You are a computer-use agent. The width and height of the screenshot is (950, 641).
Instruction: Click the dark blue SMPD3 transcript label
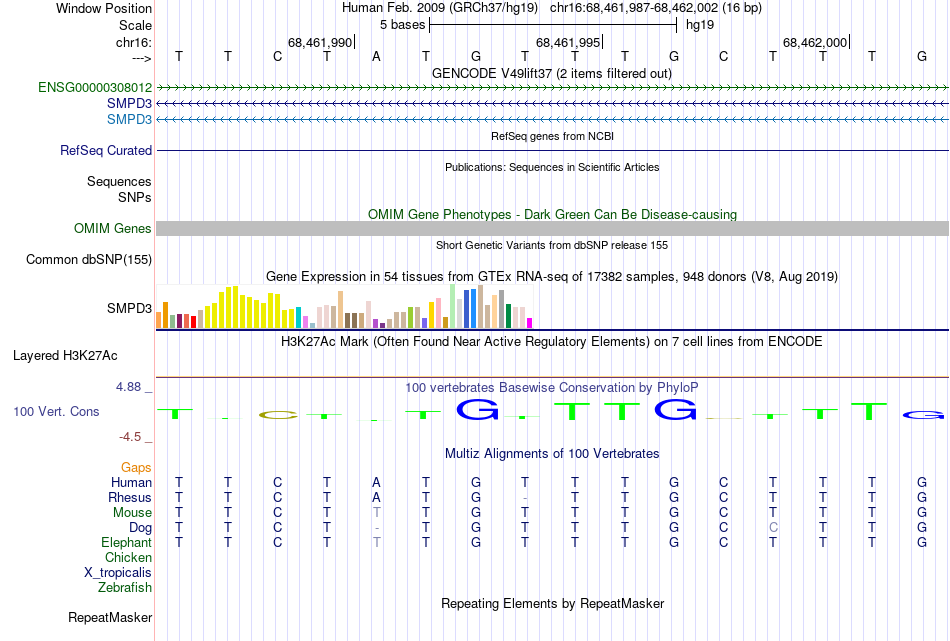pyautogui.click(x=130, y=104)
